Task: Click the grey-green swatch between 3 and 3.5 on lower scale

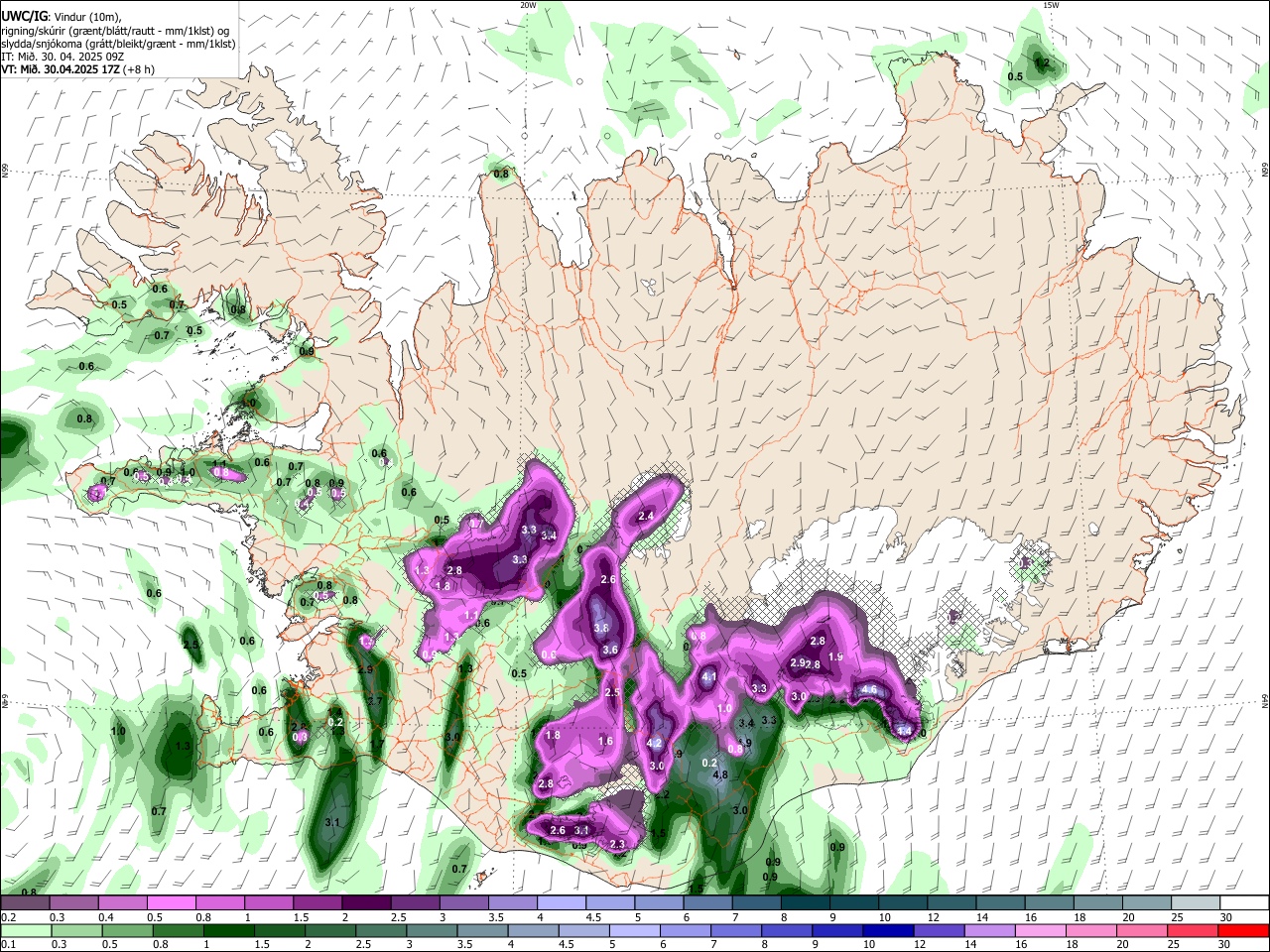Action: pos(432,930)
